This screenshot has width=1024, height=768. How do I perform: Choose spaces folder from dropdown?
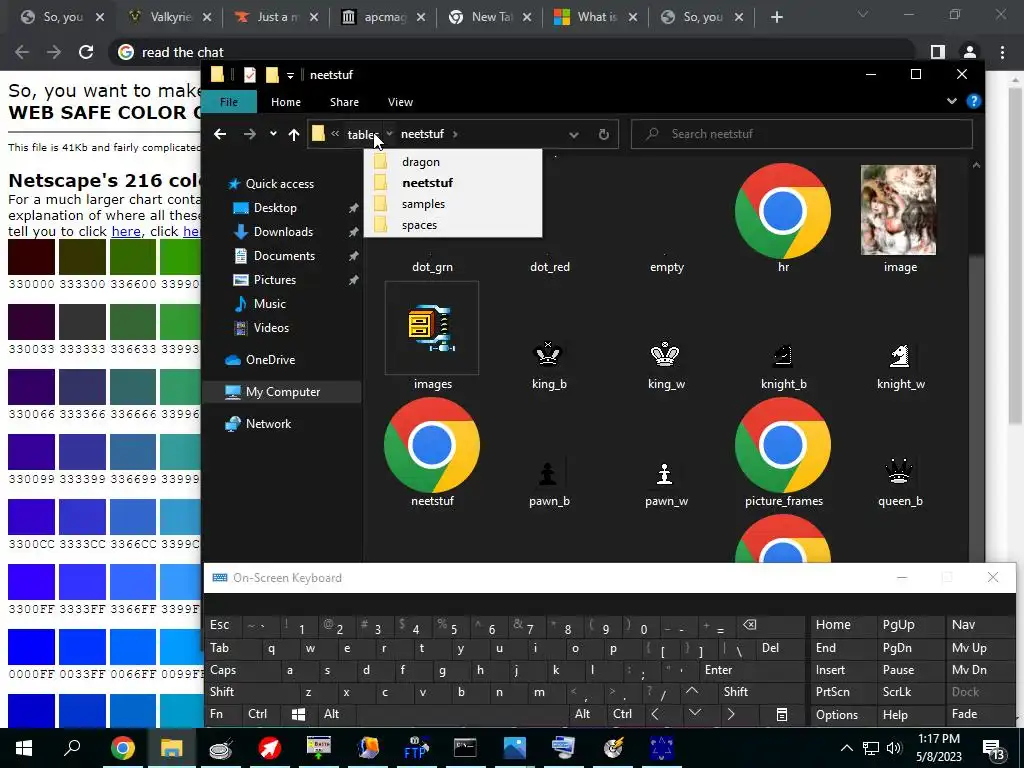(x=453, y=225)
